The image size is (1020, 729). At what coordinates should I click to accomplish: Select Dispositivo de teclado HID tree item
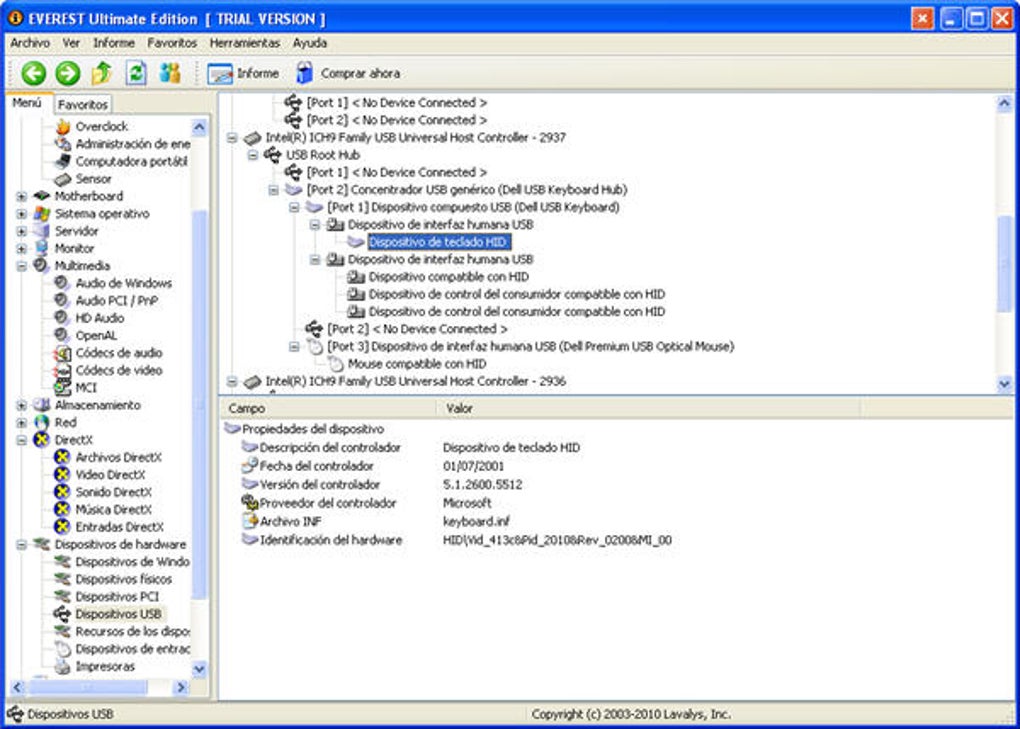(438, 242)
